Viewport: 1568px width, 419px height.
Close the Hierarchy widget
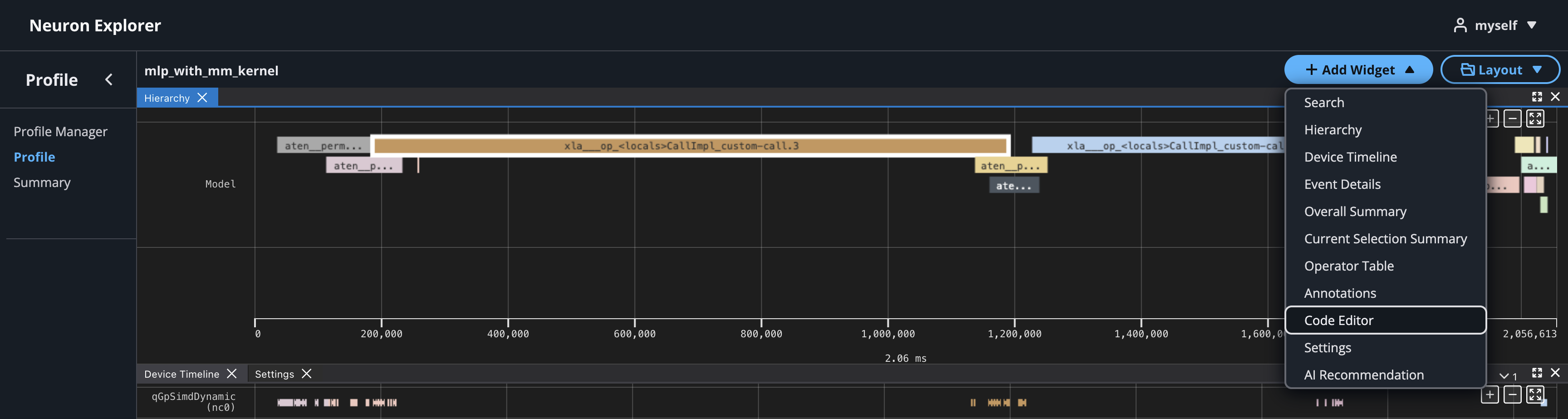pos(1556,96)
